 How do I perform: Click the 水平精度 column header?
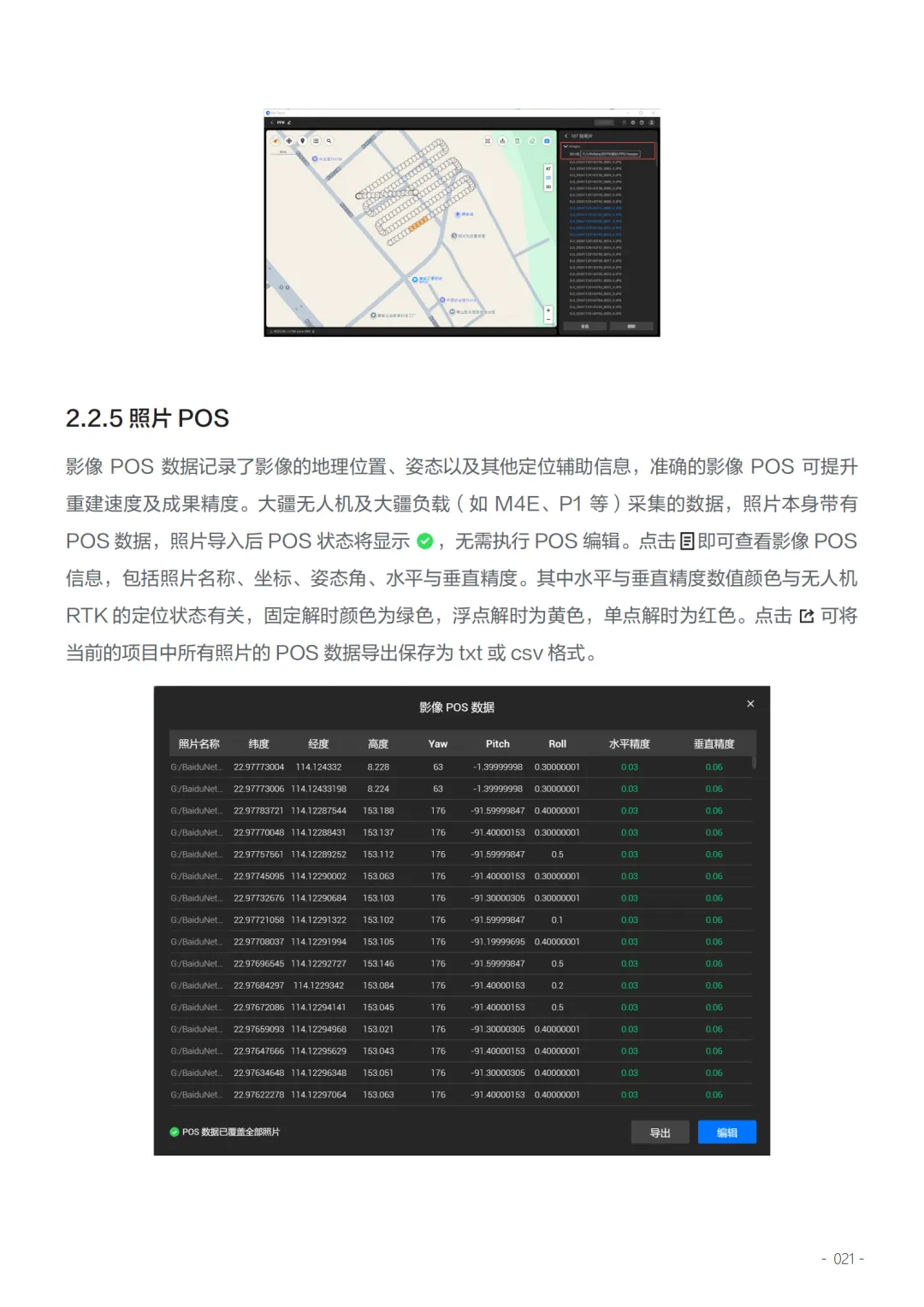(x=630, y=744)
